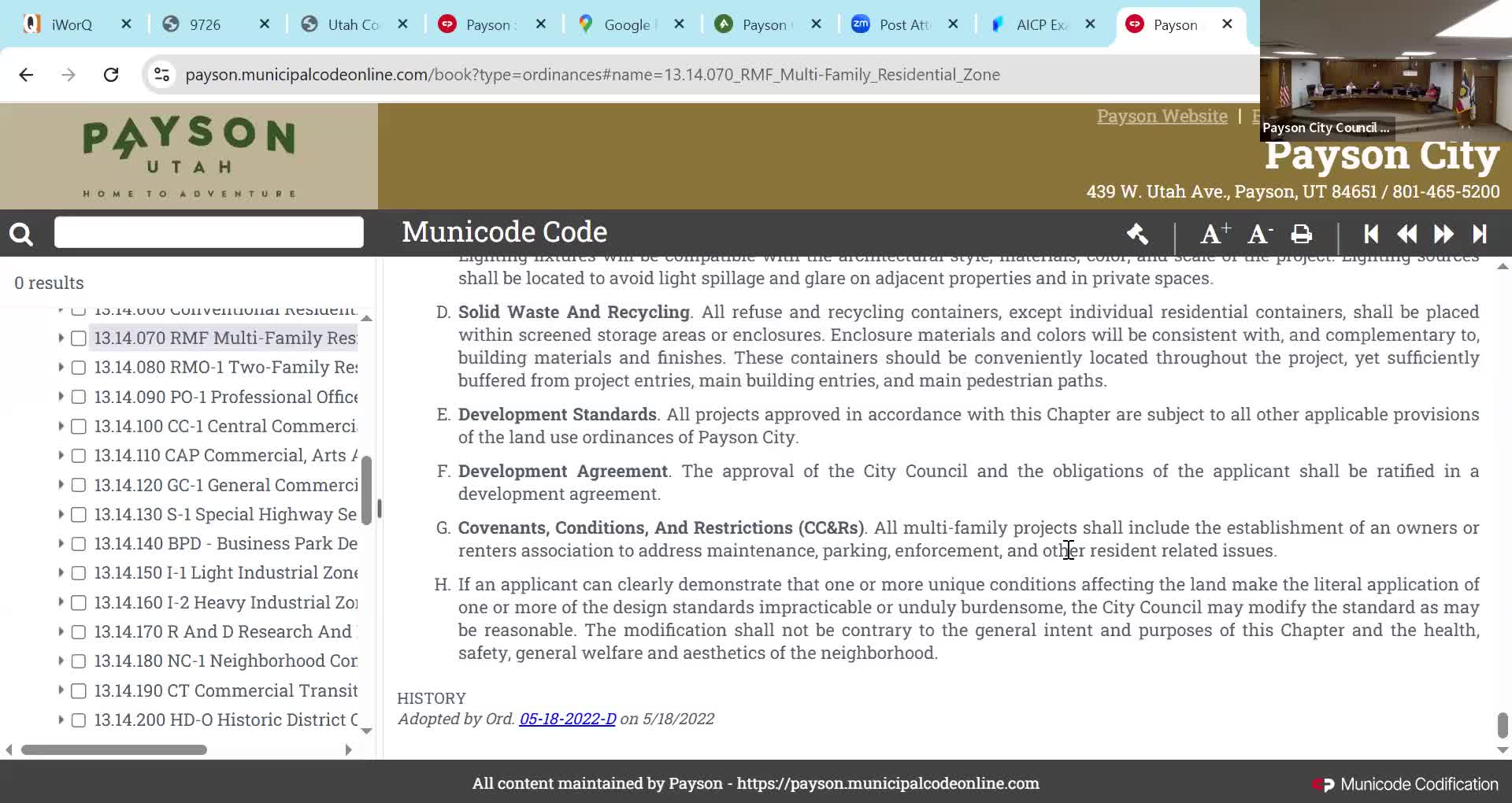The height and width of the screenshot is (803, 1512).
Task: Click the search magnifier icon
Action: pos(21,233)
